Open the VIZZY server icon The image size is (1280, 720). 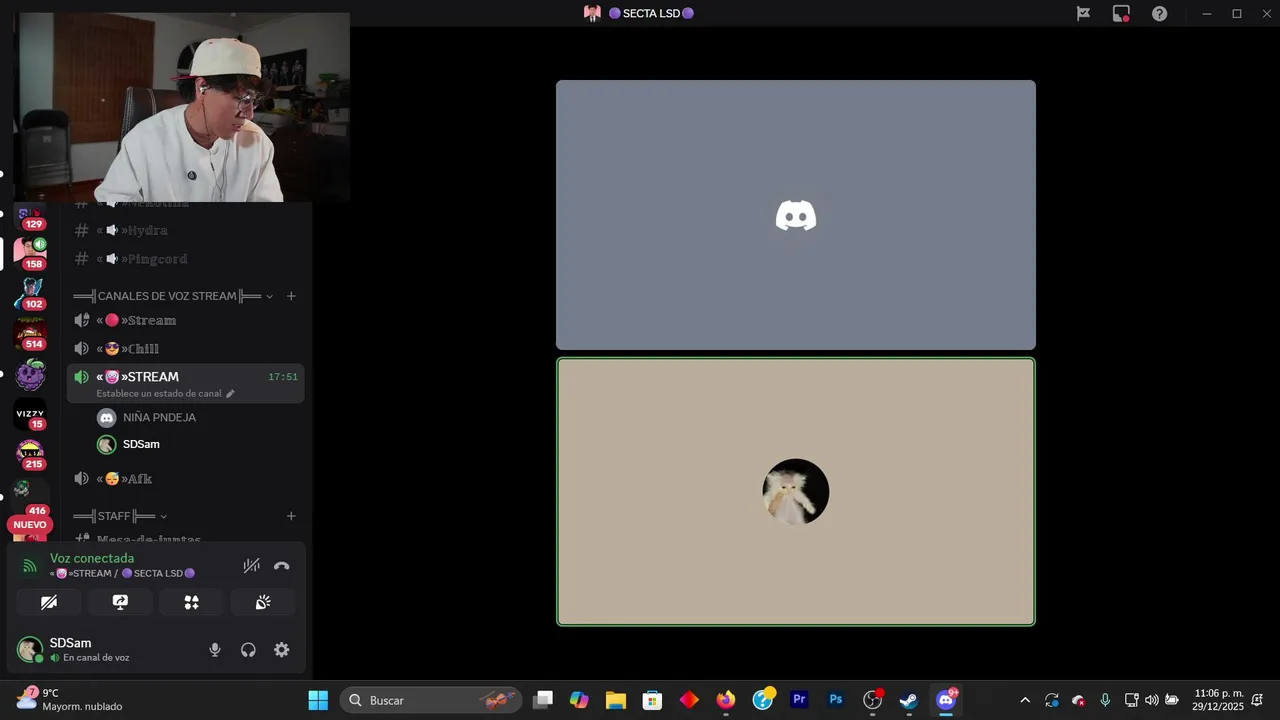[30, 414]
